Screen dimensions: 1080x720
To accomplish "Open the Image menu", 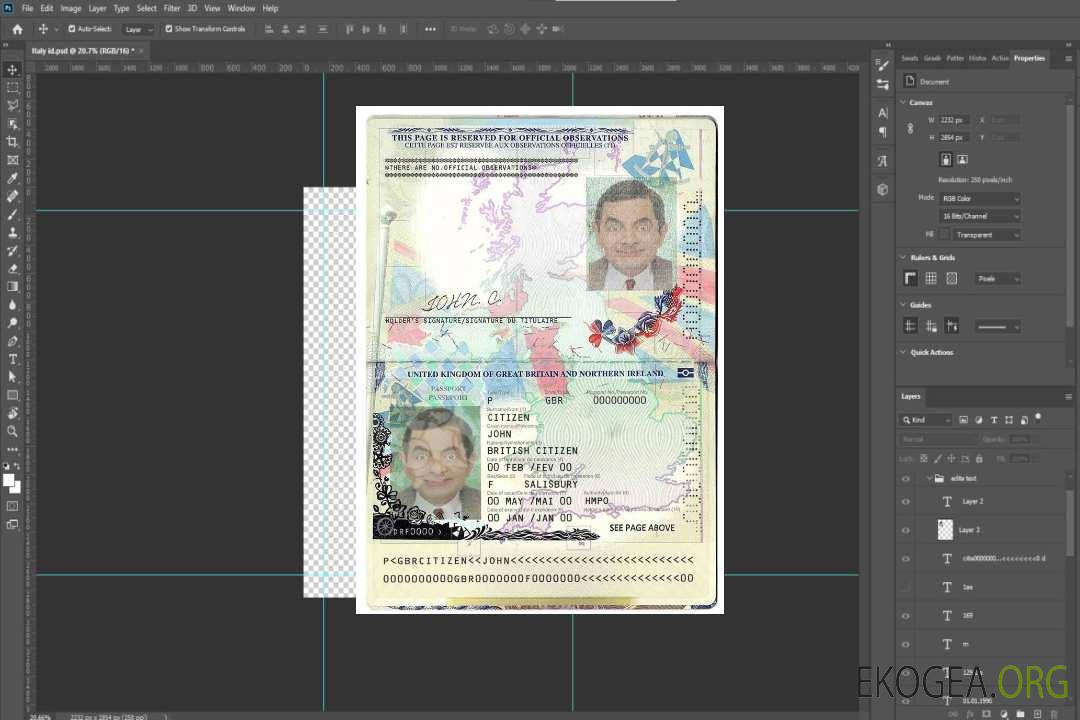I will (71, 8).
